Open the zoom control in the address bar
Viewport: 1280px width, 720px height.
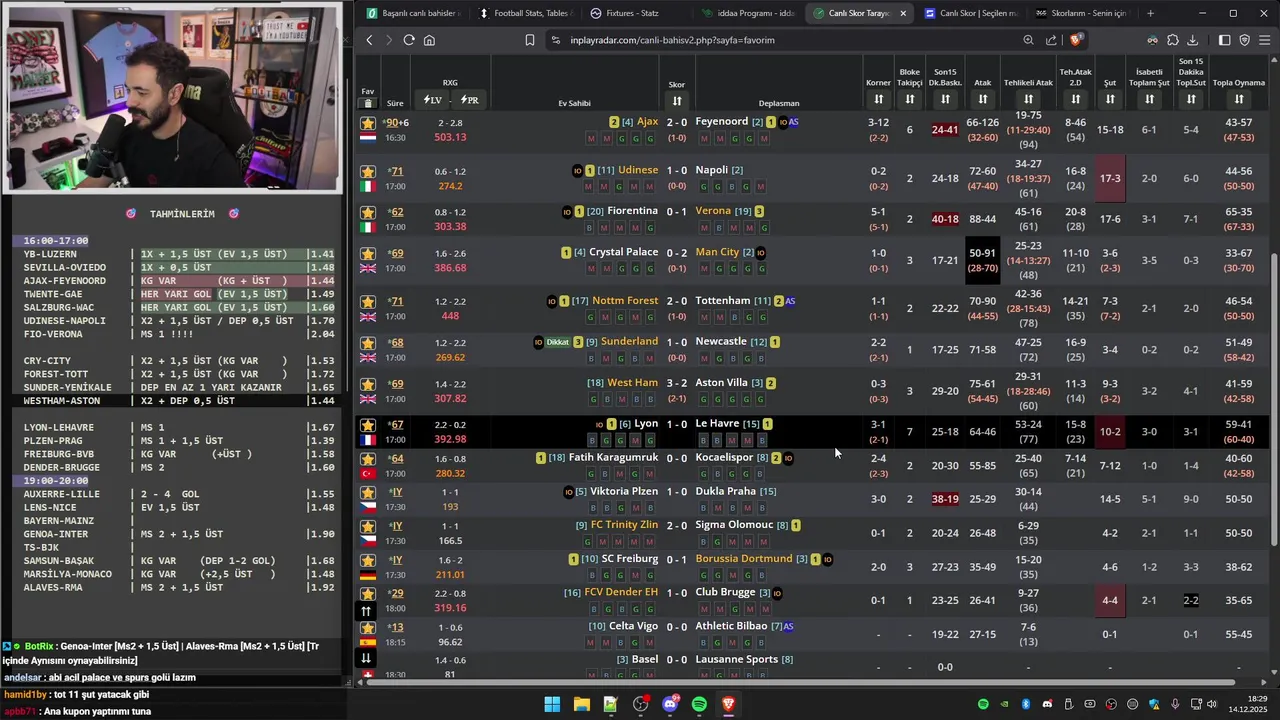[1028, 40]
